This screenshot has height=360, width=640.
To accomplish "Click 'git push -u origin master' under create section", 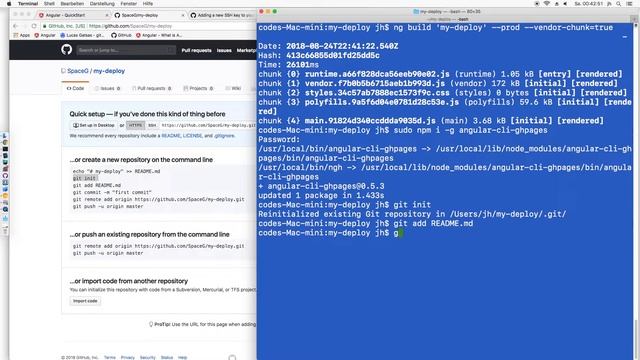I will tap(108, 207).
